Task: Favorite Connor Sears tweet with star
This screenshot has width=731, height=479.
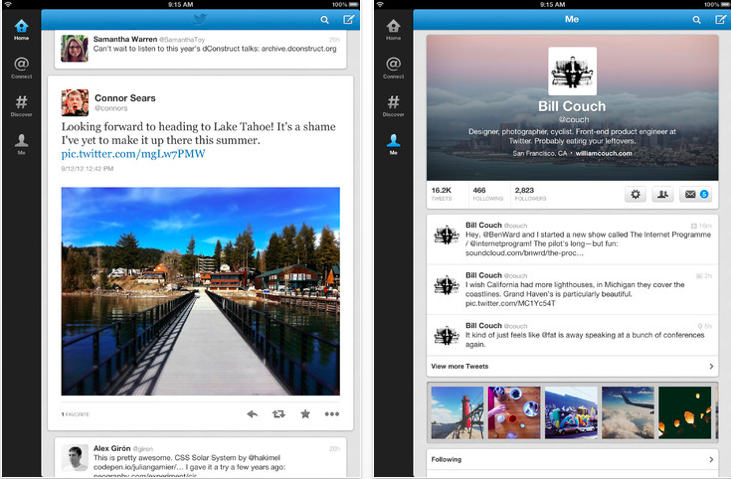Action: [305, 414]
